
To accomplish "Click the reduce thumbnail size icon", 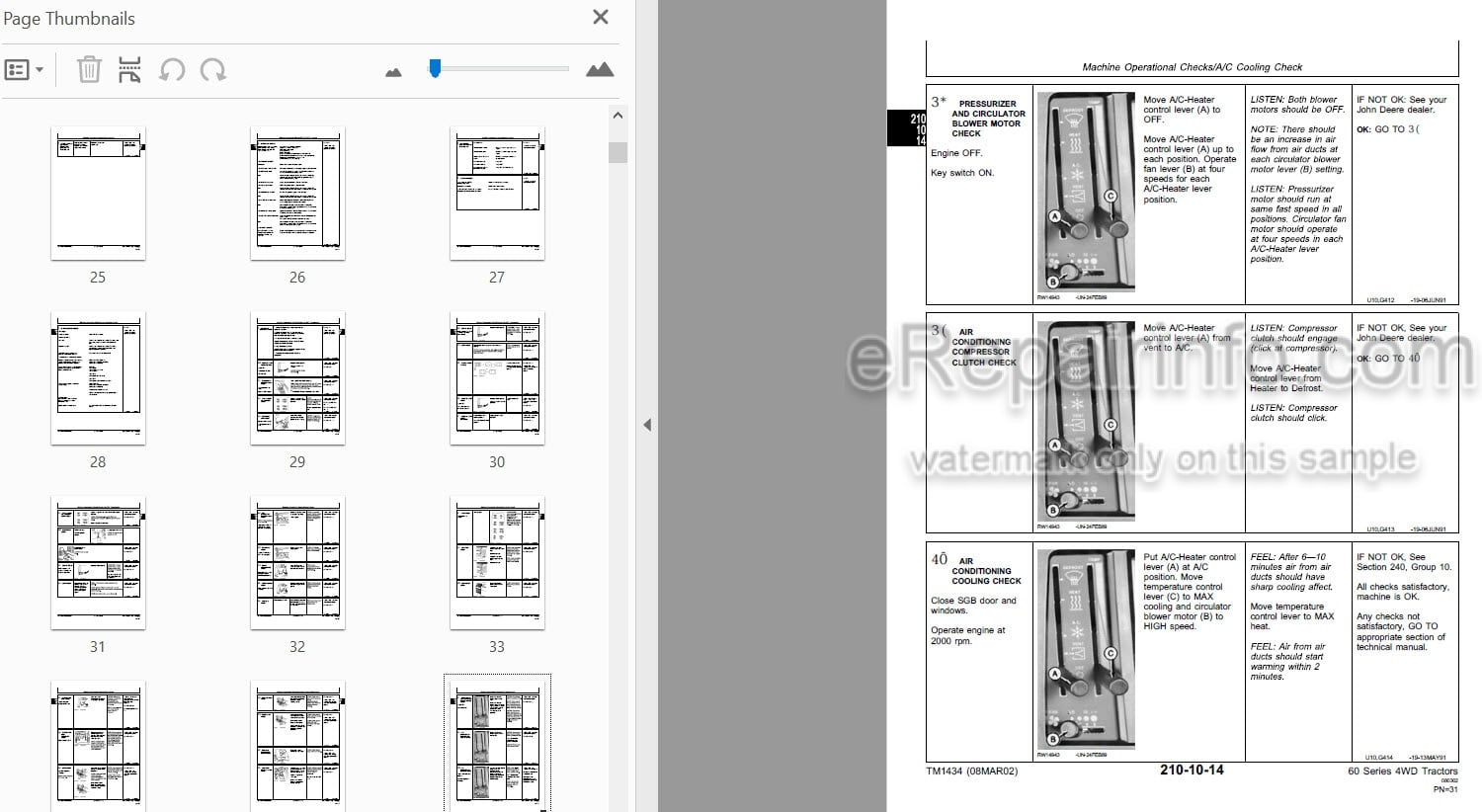I will click(x=393, y=71).
